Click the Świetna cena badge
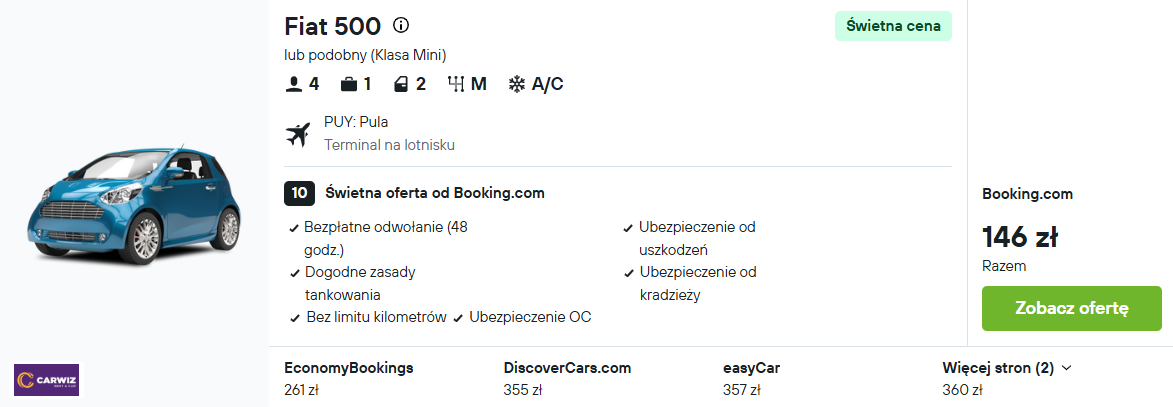 (x=893, y=26)
